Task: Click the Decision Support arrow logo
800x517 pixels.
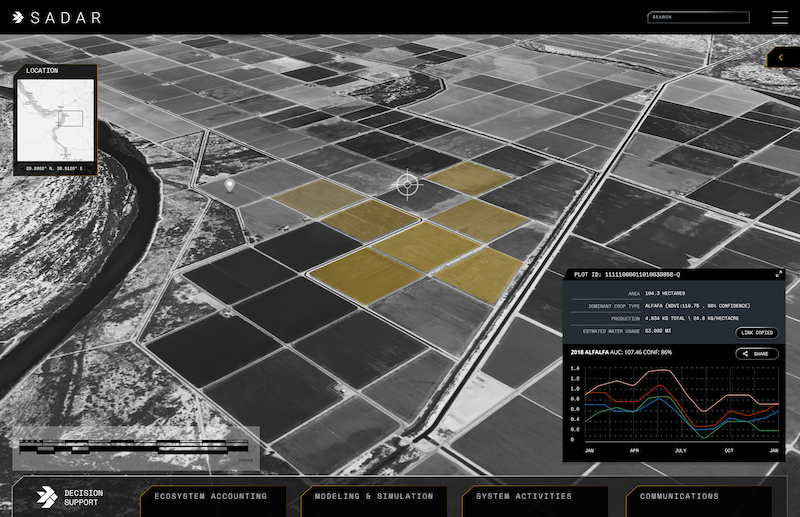Action: [x=45, y=497]
